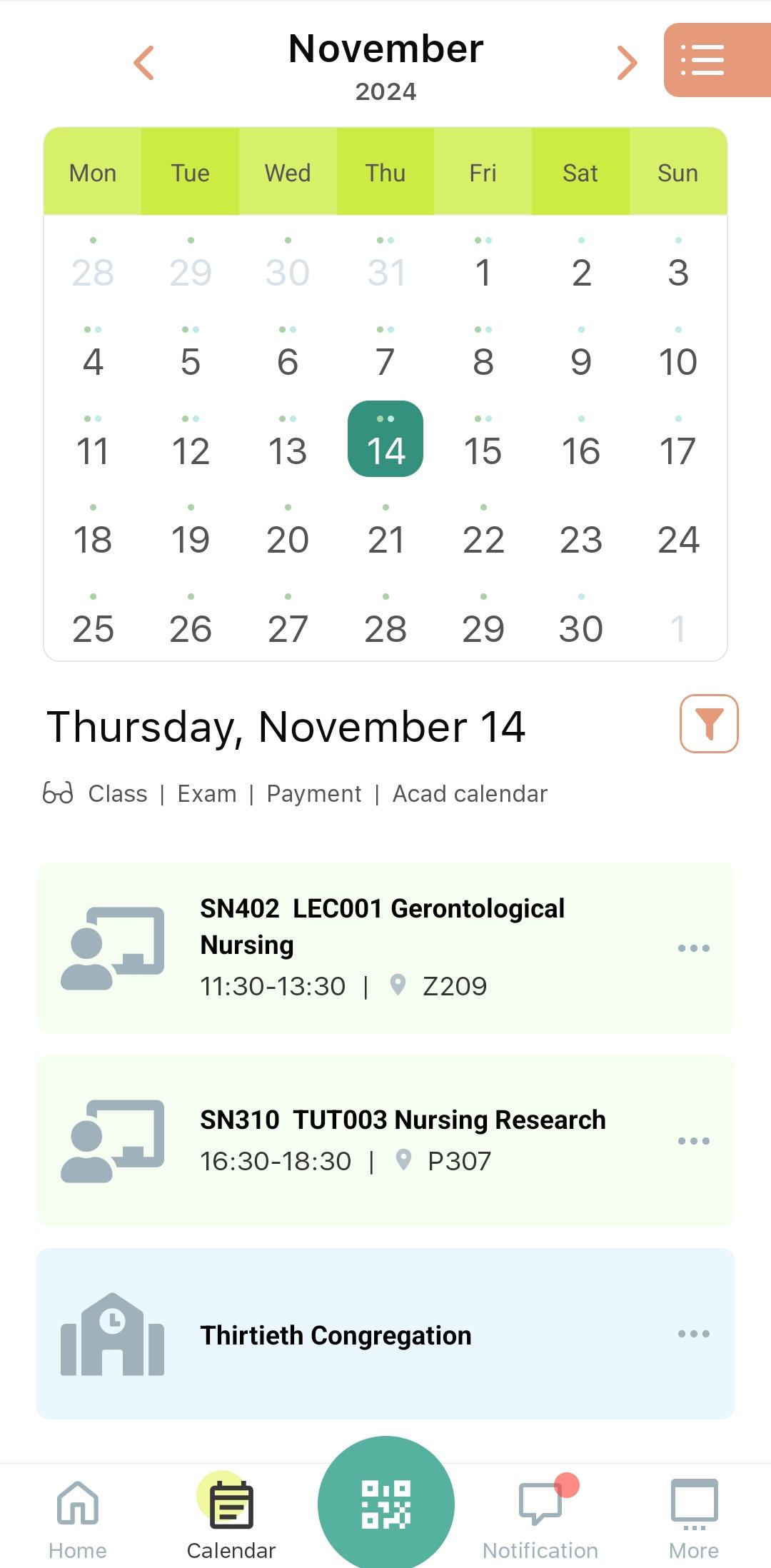Tap the Calendar tab icon
771x1568 pixels.
231,1504
